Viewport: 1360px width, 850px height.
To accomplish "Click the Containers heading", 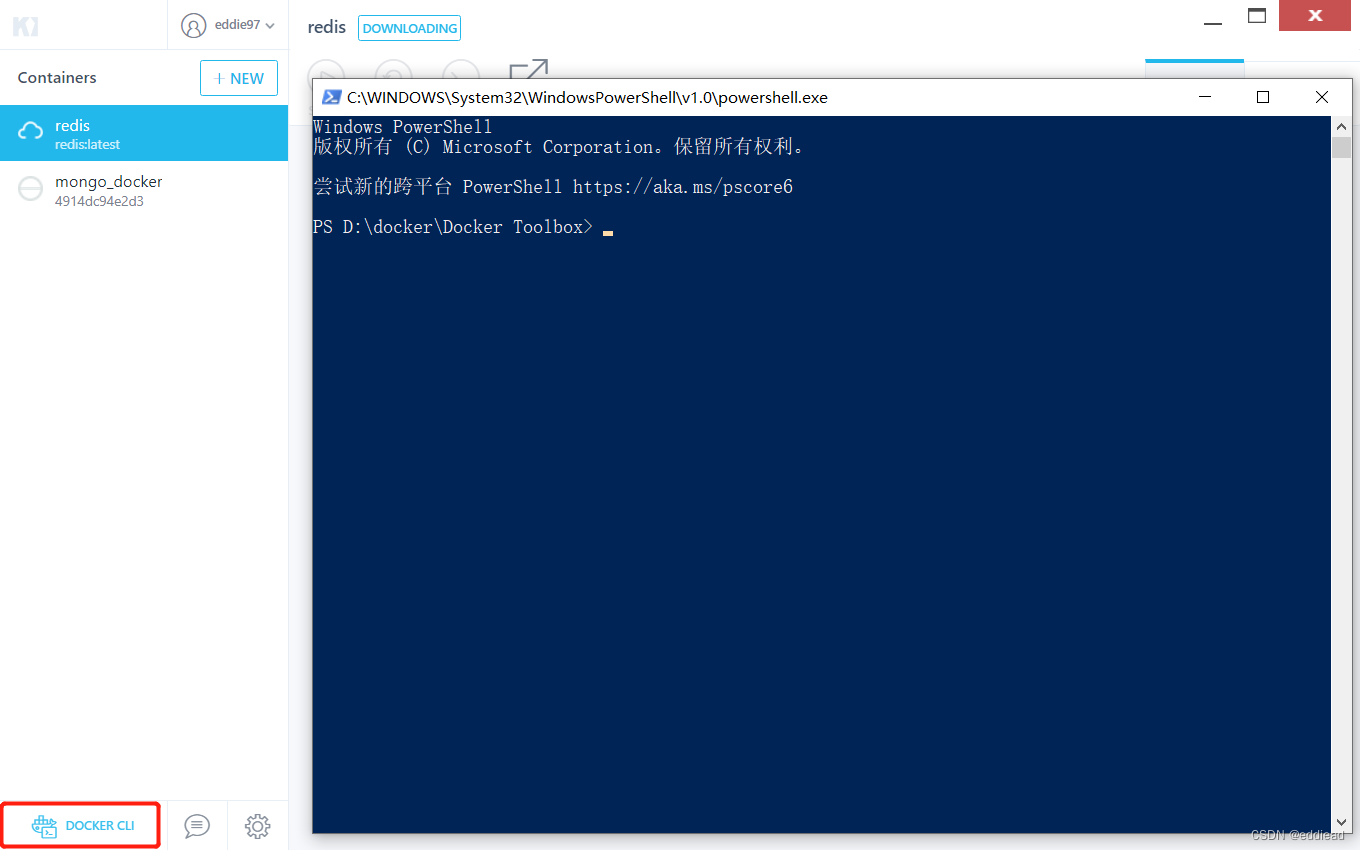I will (x=57, y=78).
